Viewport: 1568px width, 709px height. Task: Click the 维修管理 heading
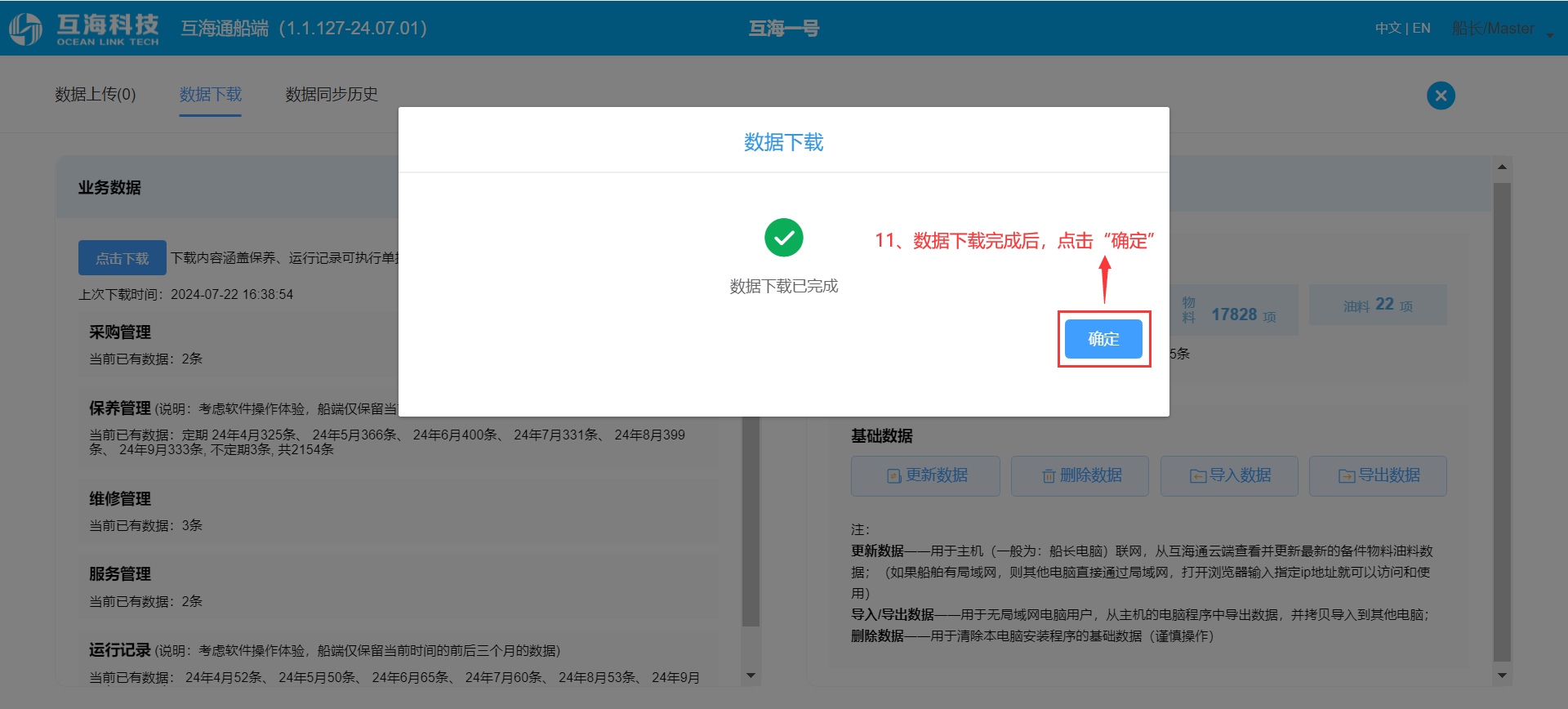120,499
